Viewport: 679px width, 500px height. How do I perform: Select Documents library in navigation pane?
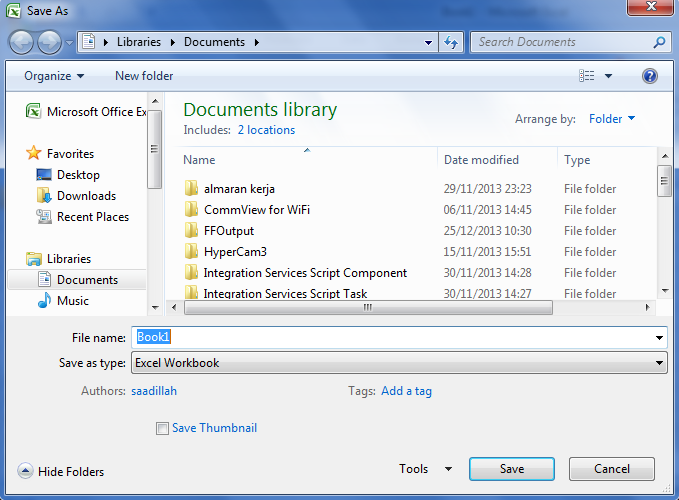click(77, 280)
